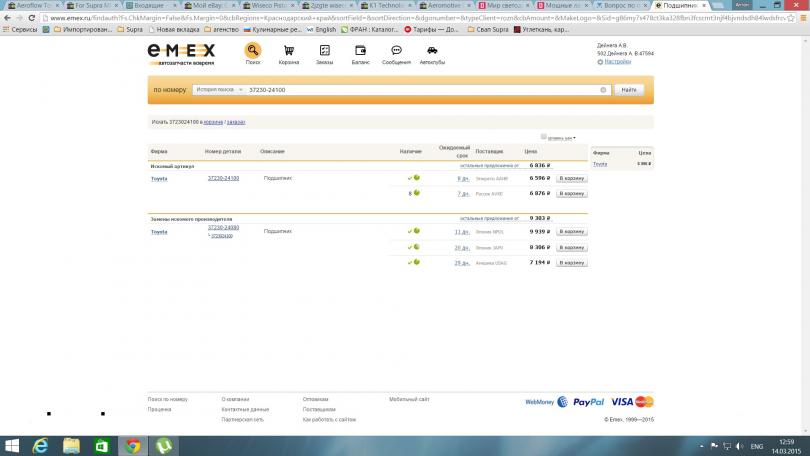The height and width of the screenshot is (456, 810).
Task: Click Toyota link in the right sidebar table
Action: click(600, 164)
